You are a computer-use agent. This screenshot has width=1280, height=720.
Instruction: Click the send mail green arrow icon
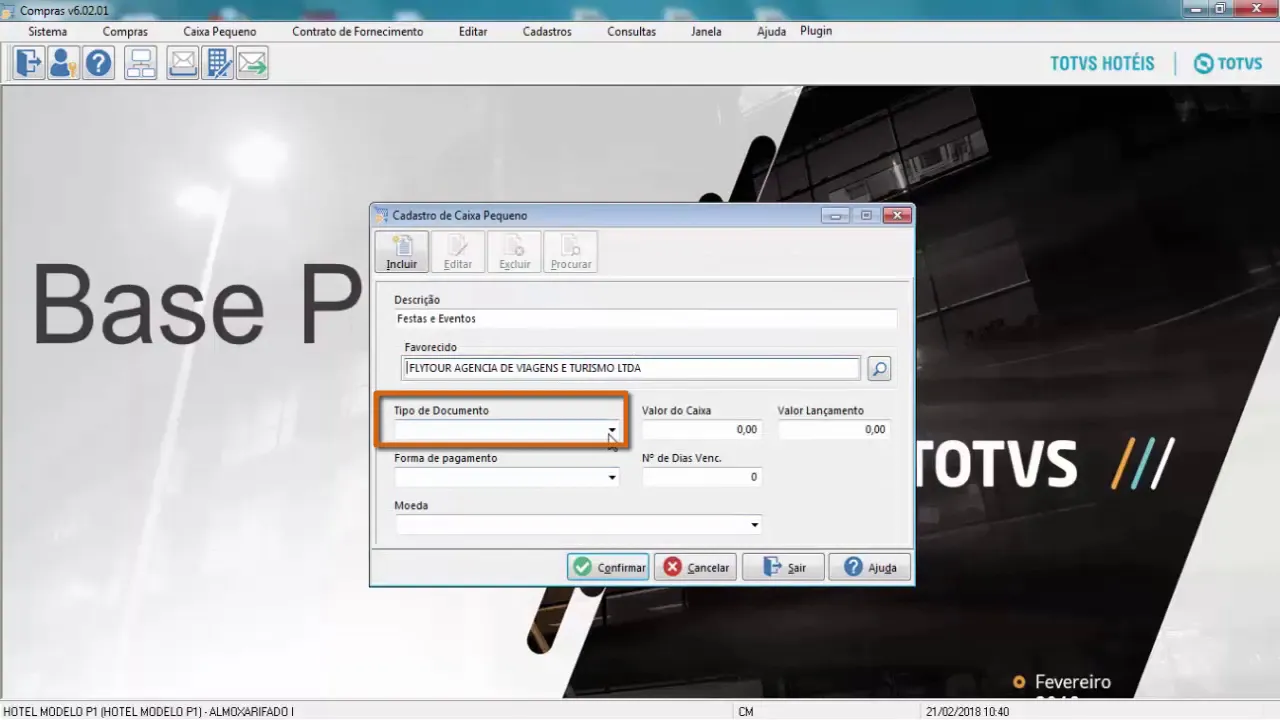(x=252, y=64)
